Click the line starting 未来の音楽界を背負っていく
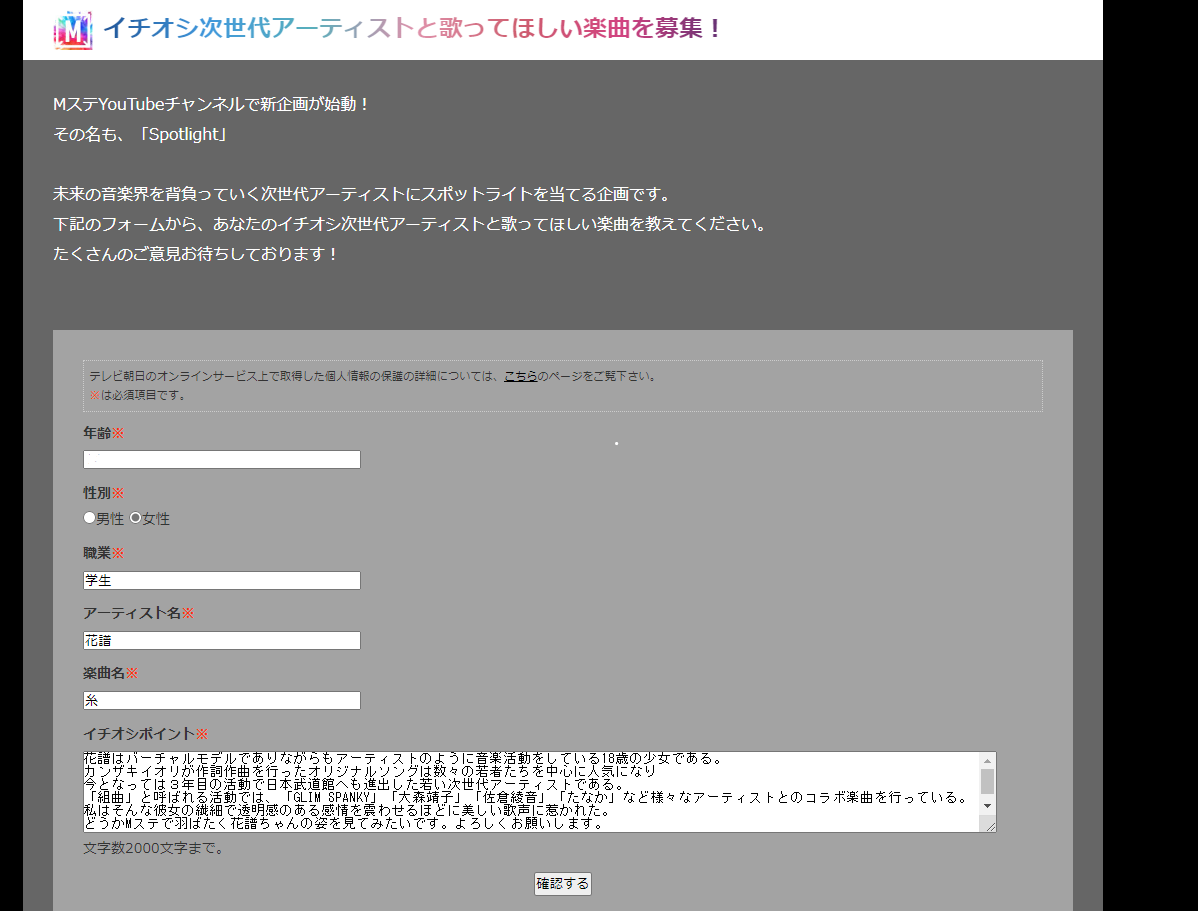This screenshot has width=1198, height=911. pos(363,194)
